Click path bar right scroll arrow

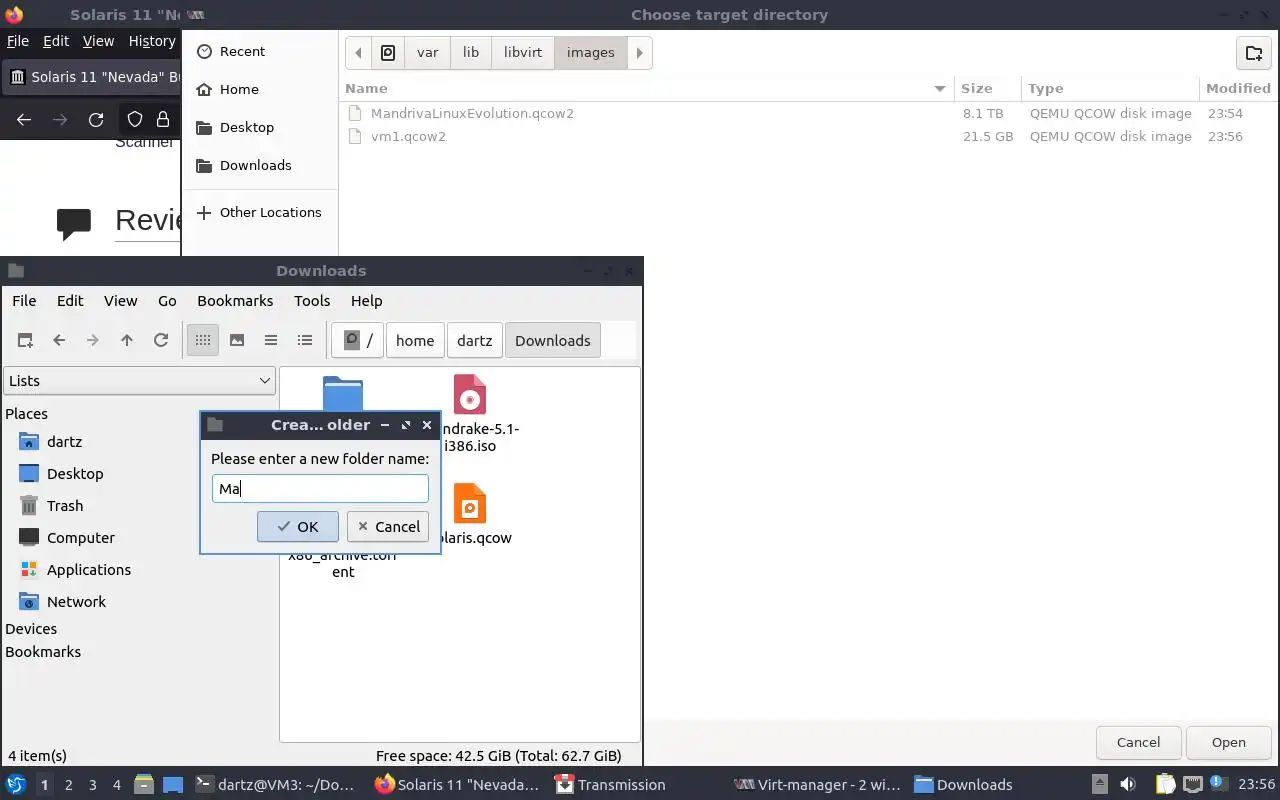point(640,52)
